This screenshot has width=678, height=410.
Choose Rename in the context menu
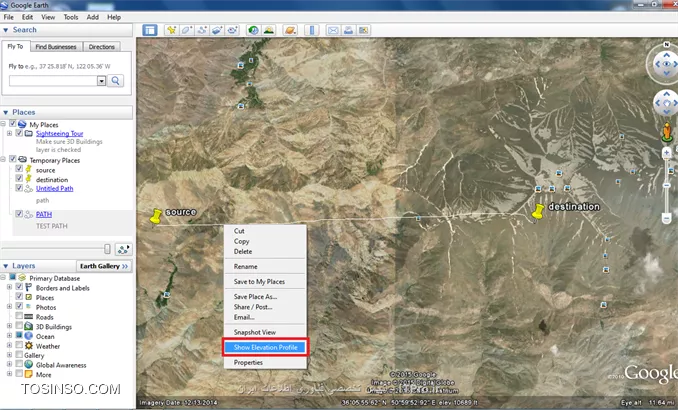click(265, 266)
